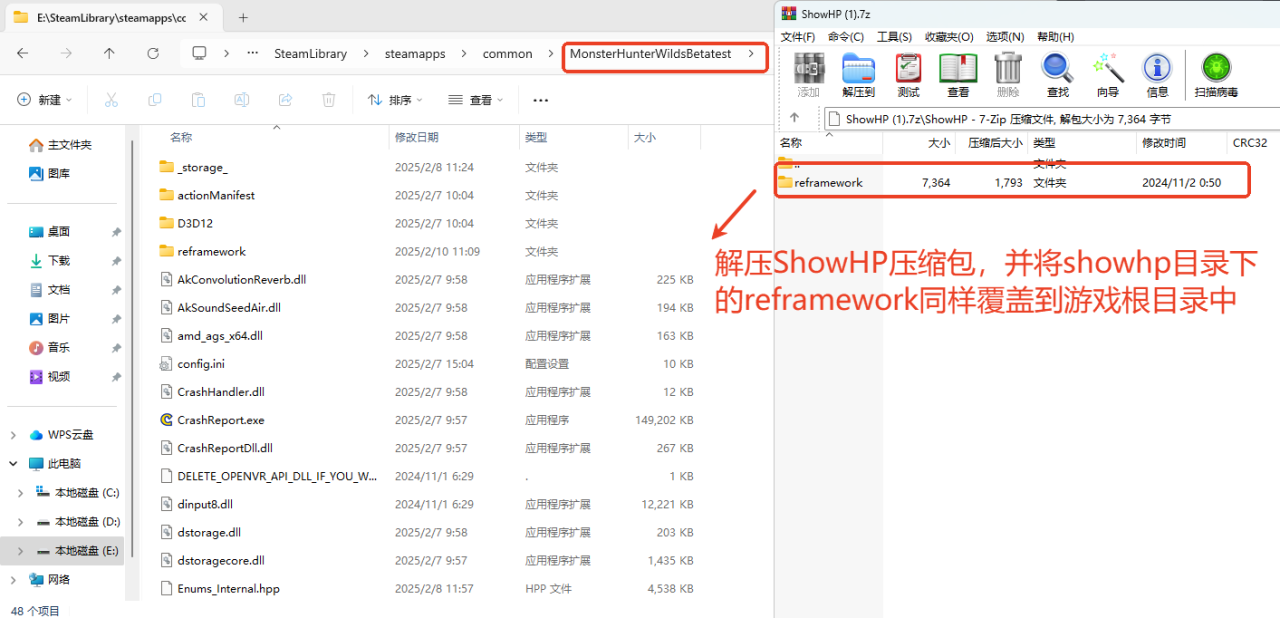Select the reframework folder in 7-Zip
This screenshot has height=618, width=1280.
coord(828,183)
